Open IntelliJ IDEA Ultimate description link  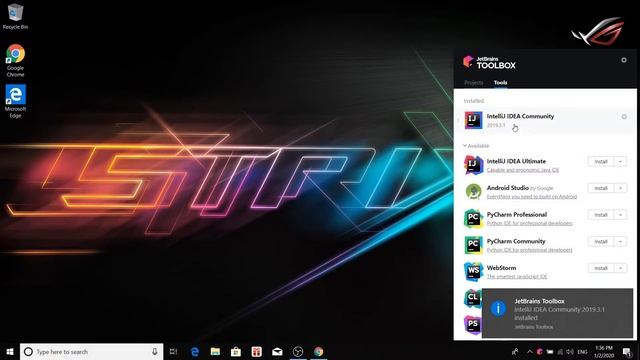522,170
